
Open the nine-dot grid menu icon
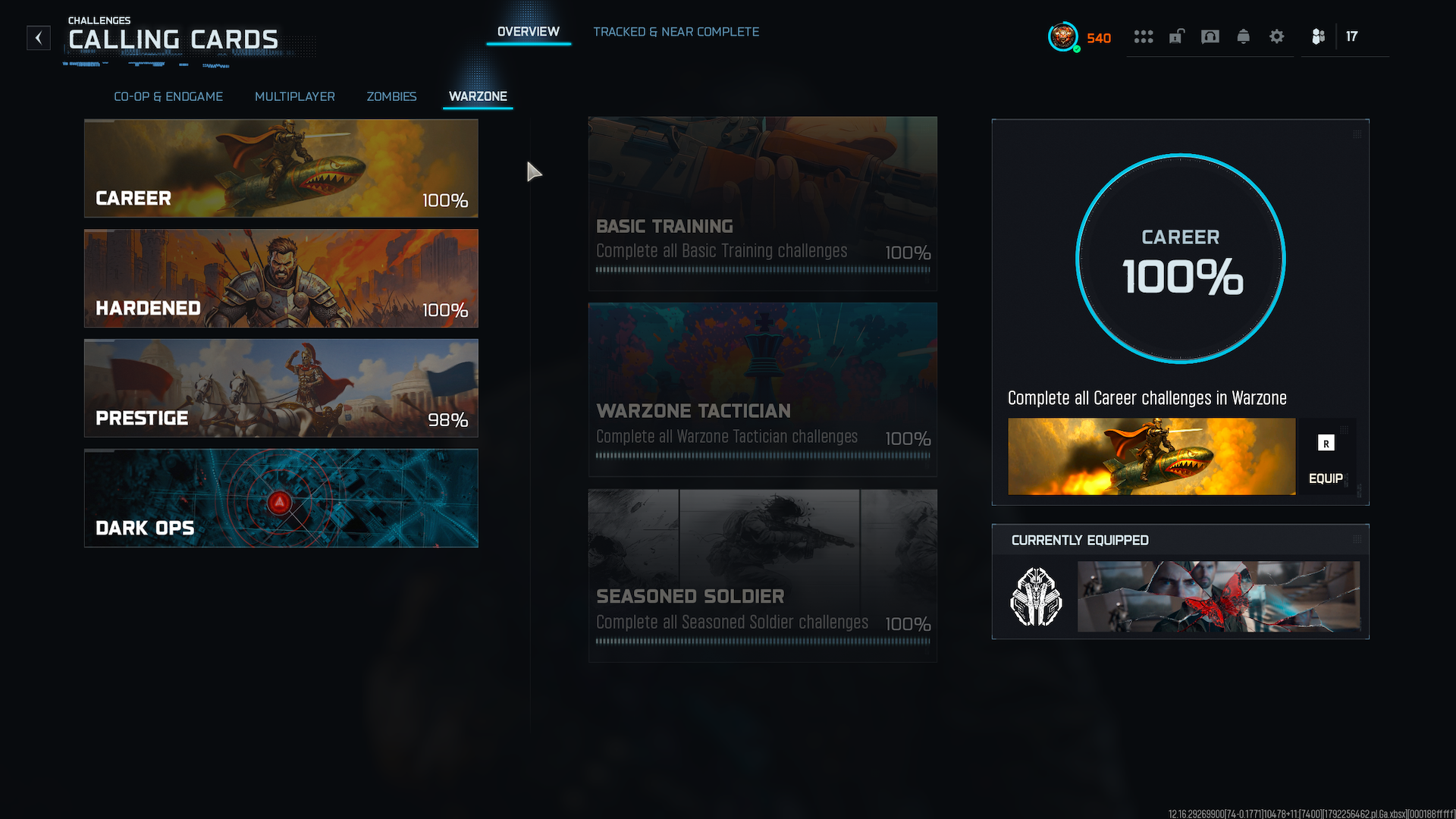(x=1144, y=36)
